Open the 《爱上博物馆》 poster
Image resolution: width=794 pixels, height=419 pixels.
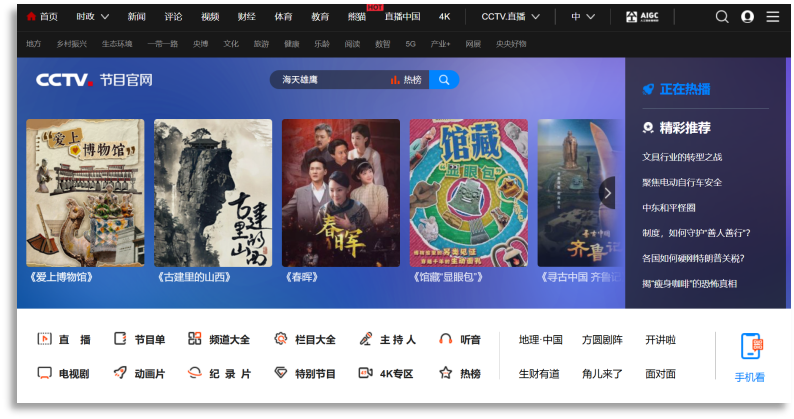pyautogui.click(x=85, y=193)
